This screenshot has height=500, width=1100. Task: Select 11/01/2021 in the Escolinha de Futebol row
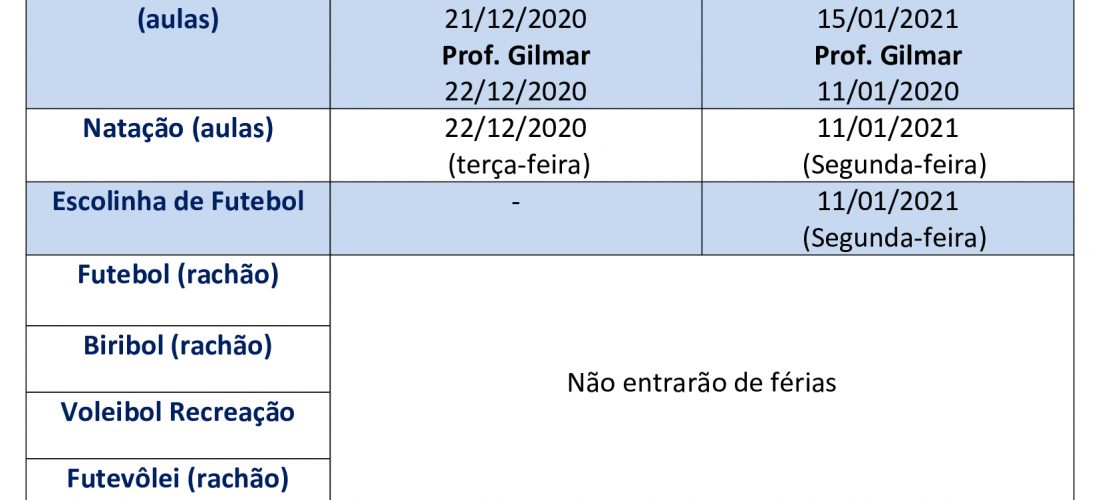tap(887, 202)
